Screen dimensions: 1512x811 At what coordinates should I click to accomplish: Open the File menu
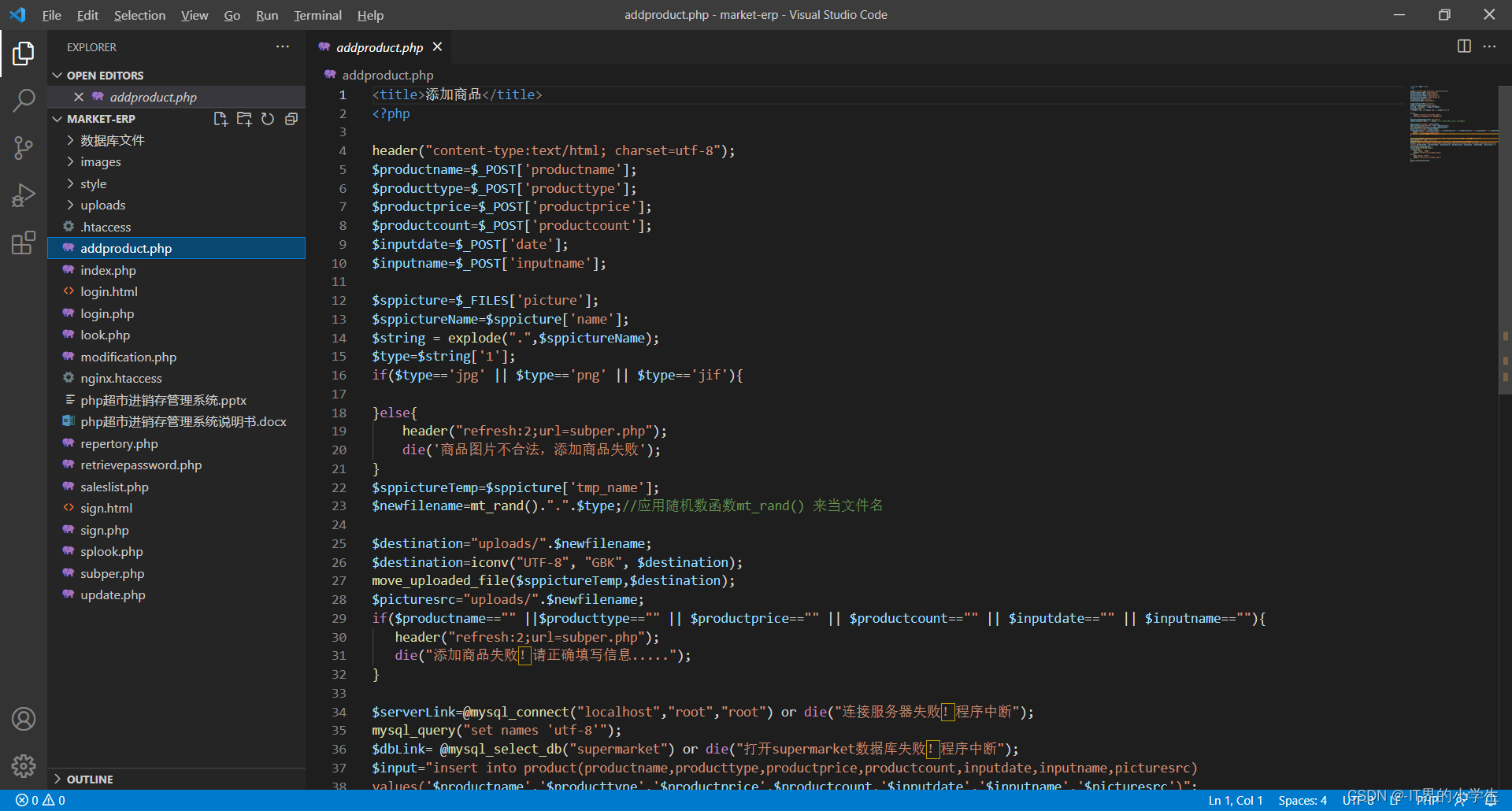51,15
